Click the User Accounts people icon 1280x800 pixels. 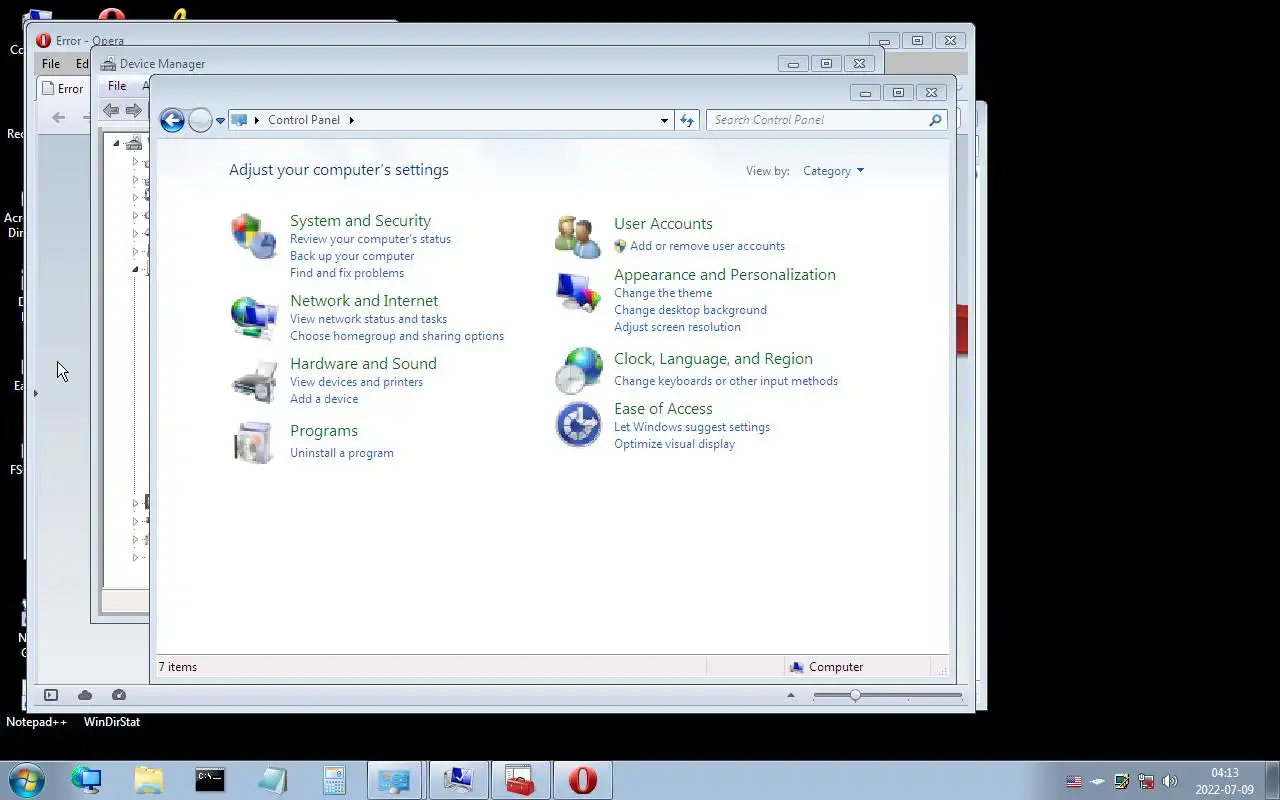pos(578,237)
